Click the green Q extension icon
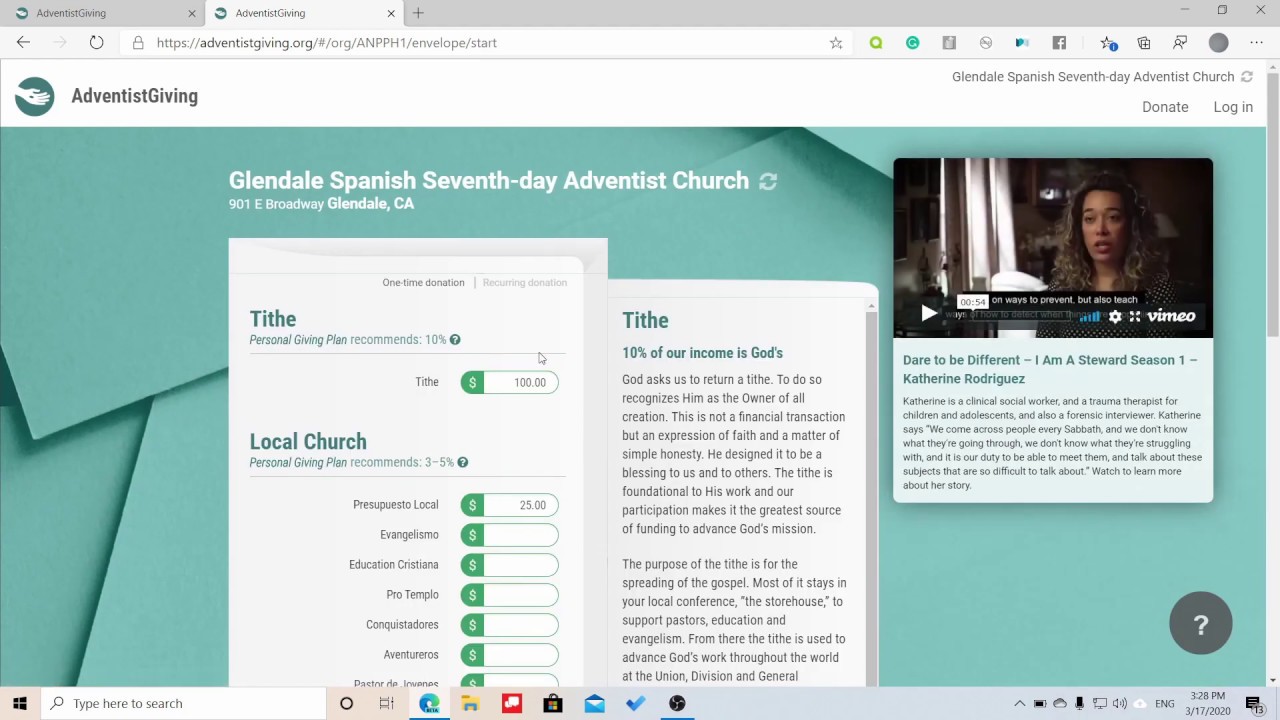 coord(876,43)
